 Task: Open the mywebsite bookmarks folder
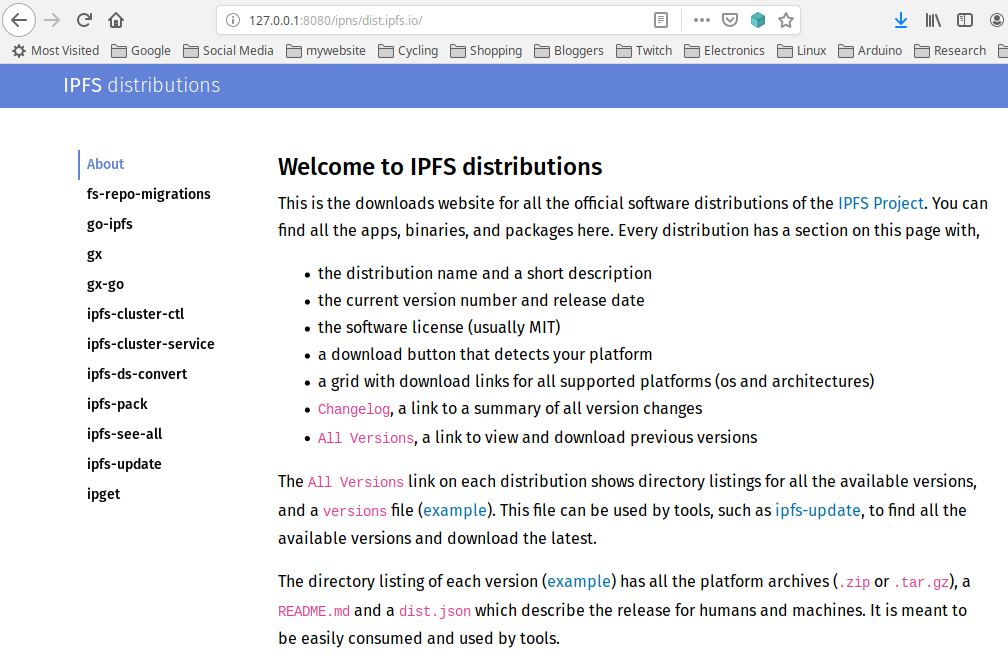326,50
